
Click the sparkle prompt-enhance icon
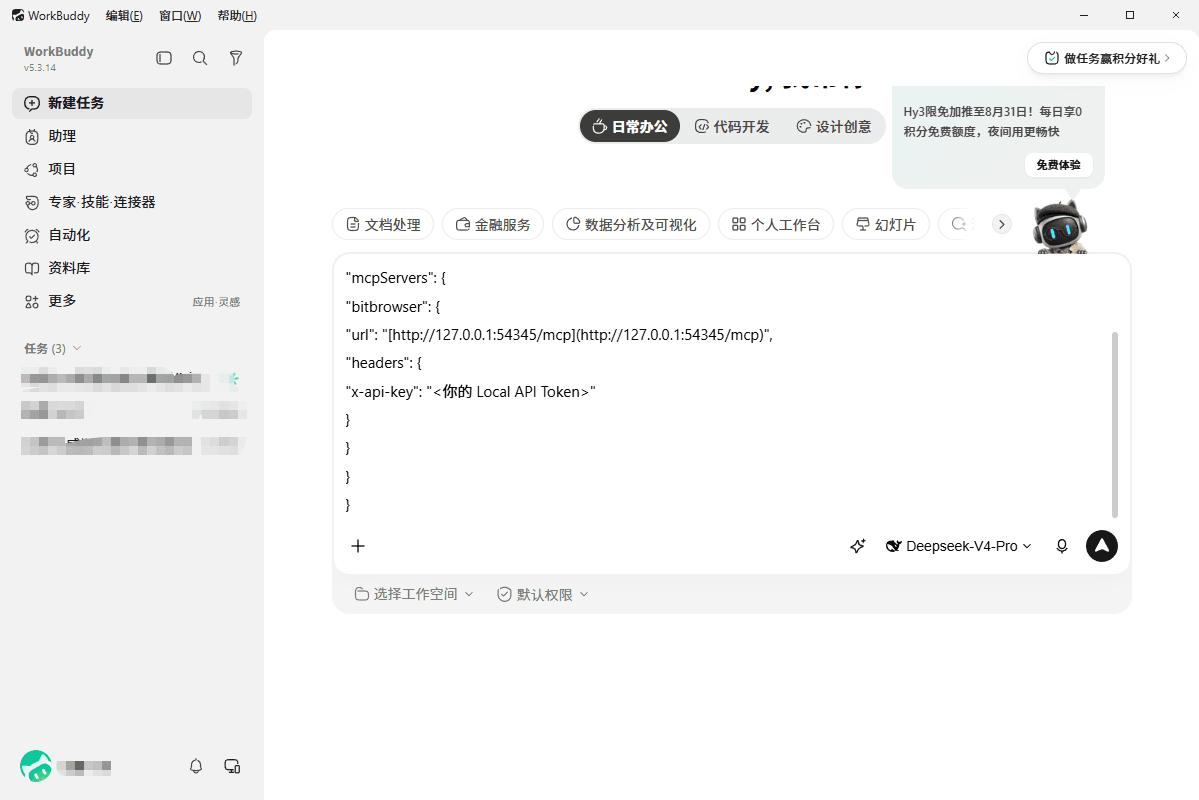tap(857, 546)
